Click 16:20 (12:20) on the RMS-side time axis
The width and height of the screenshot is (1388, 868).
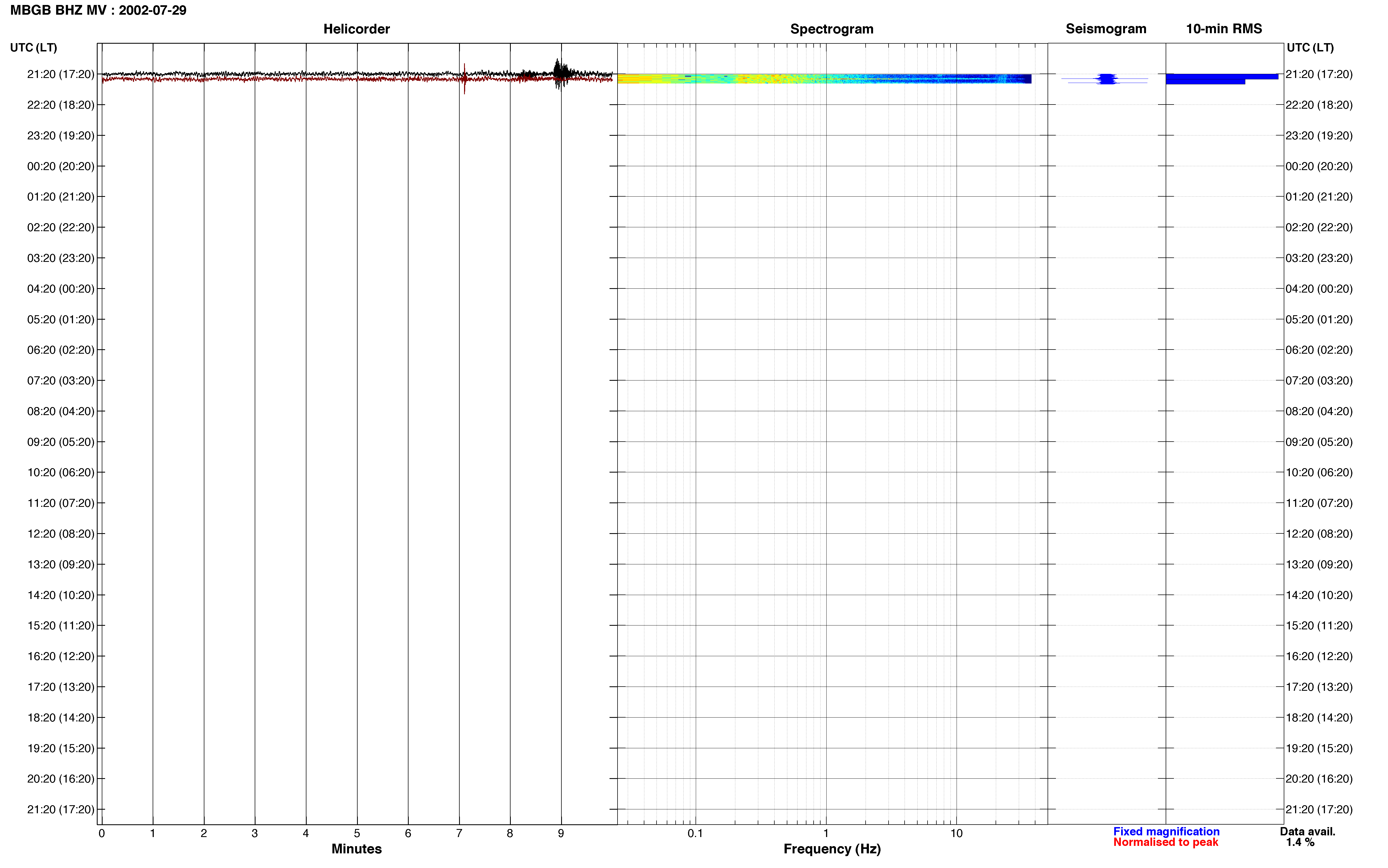tap(1319, 656)
